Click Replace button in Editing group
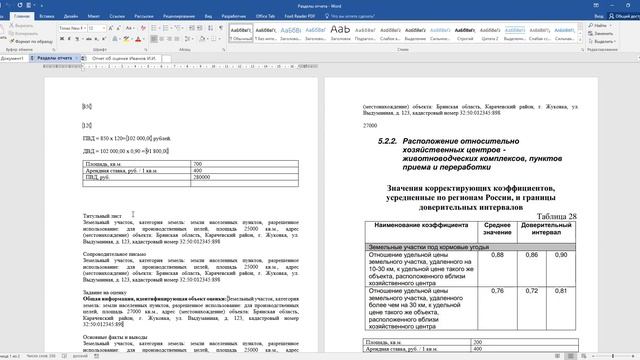 click(x=601, y=33)
